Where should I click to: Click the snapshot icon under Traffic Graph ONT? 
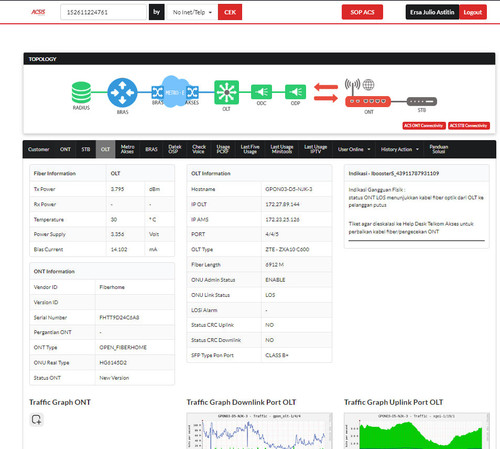(36, 419)
